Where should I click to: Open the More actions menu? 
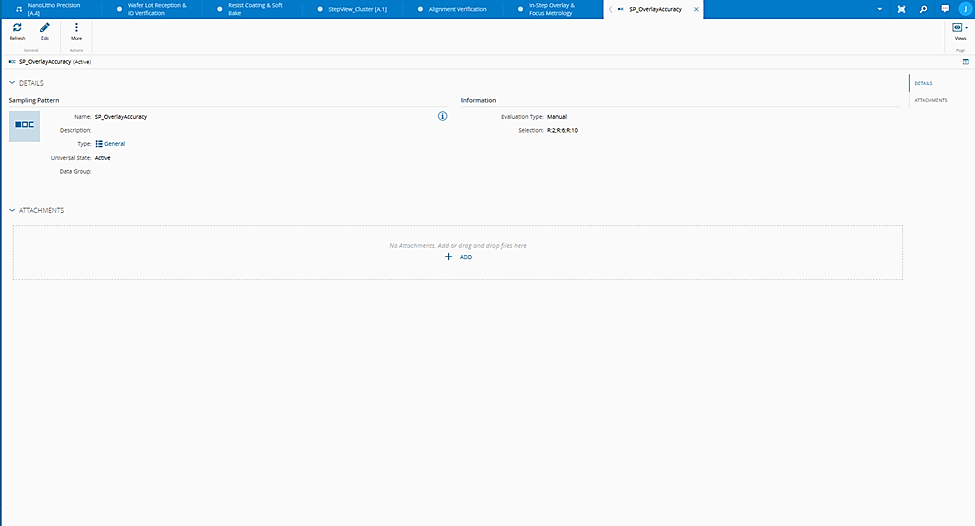pyautogui.click(x=76, y=31)
